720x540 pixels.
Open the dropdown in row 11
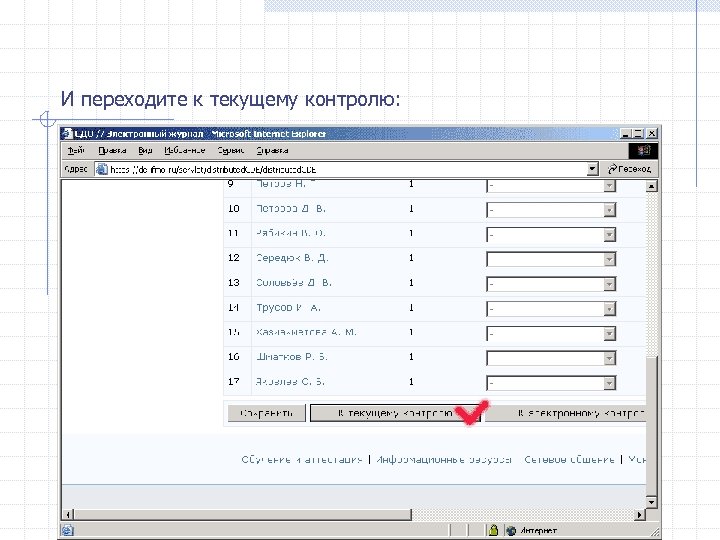[609, 235]
